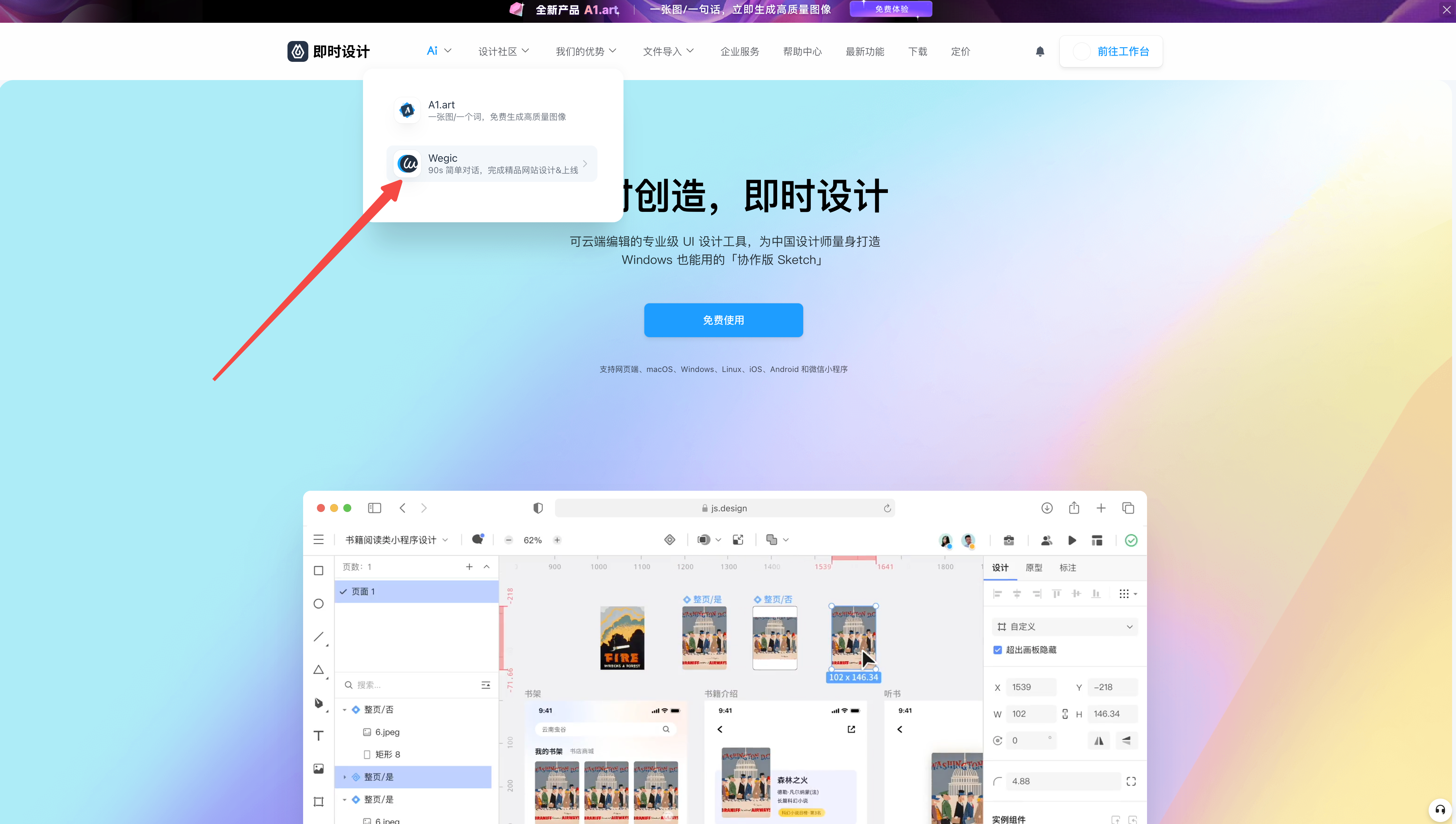Viewport: 1456px width, 824px height.
Task: Close the top promo banner
Action: point(1446,10)
